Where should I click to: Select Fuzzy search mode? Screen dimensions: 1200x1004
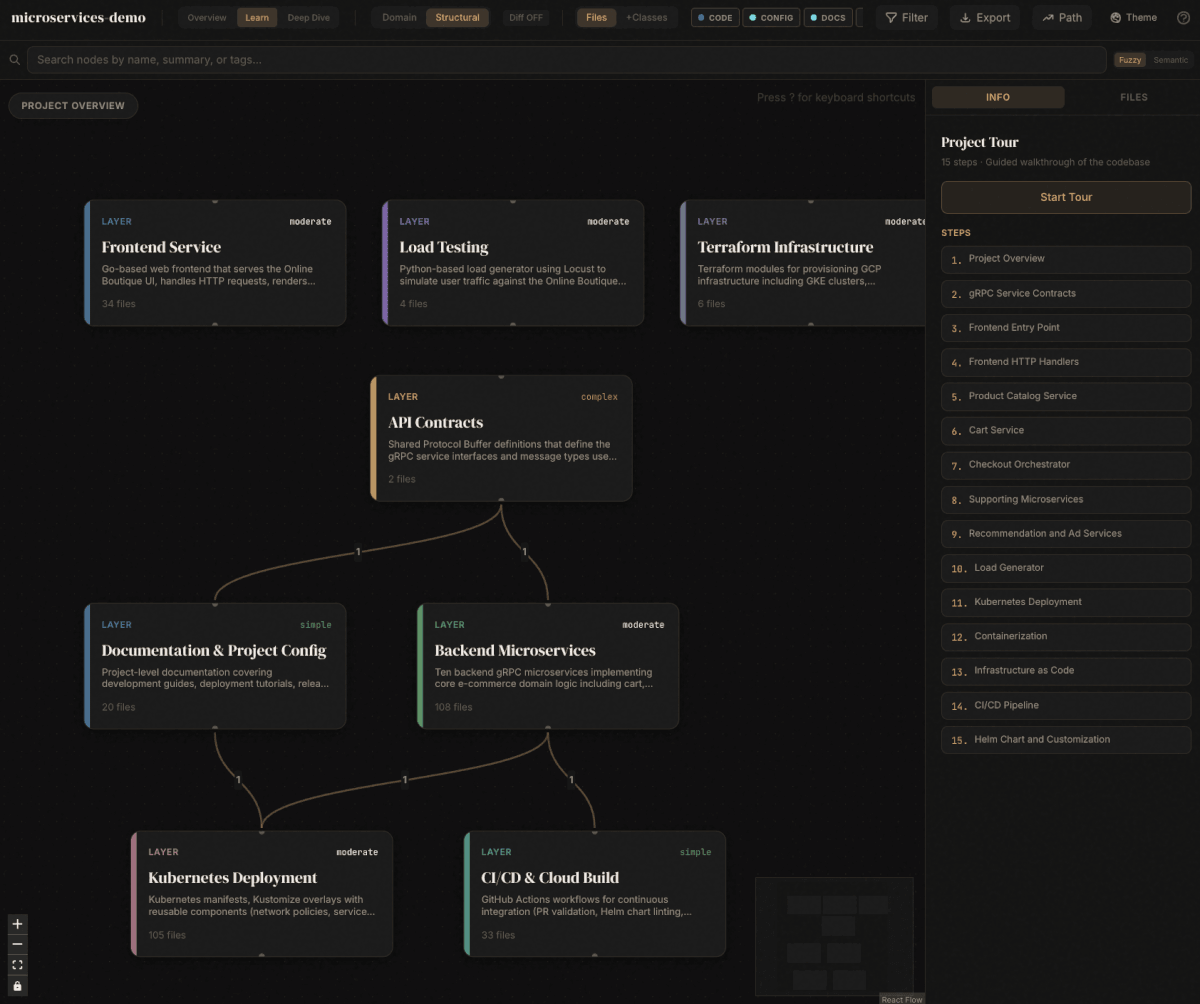(x=1130, y=60)
